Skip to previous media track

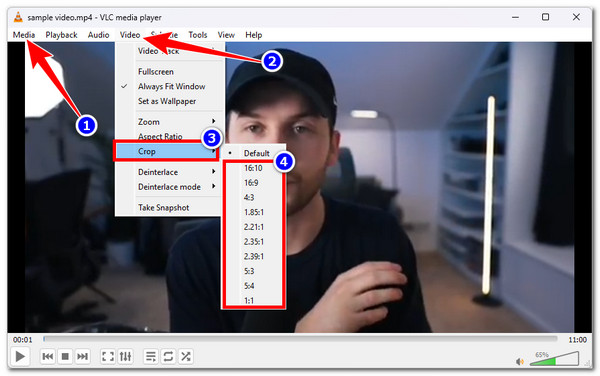point(48,356)
